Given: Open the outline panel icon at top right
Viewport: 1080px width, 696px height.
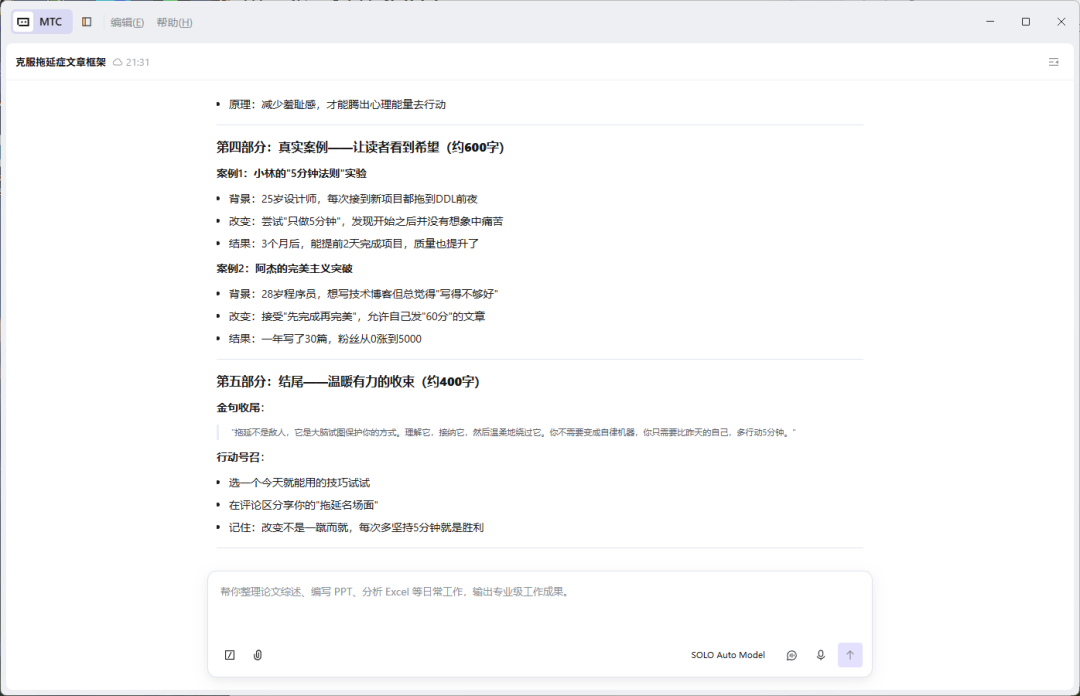Looking at the screenshot, I should 1053,62.
